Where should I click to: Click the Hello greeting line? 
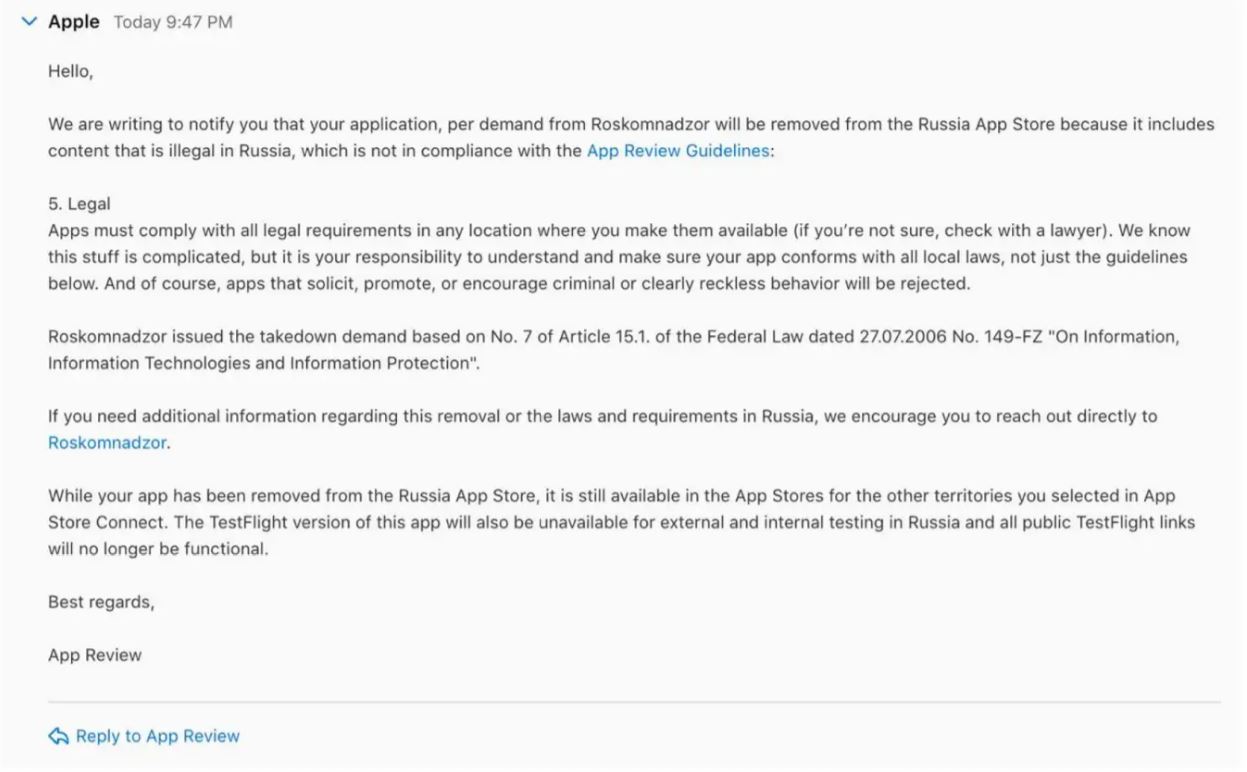pyautogui.click(x=70, y=72)
